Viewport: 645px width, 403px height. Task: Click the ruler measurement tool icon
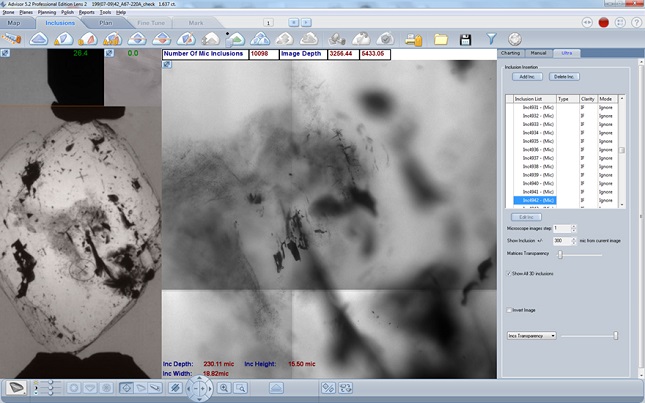[x=11, y=39]
